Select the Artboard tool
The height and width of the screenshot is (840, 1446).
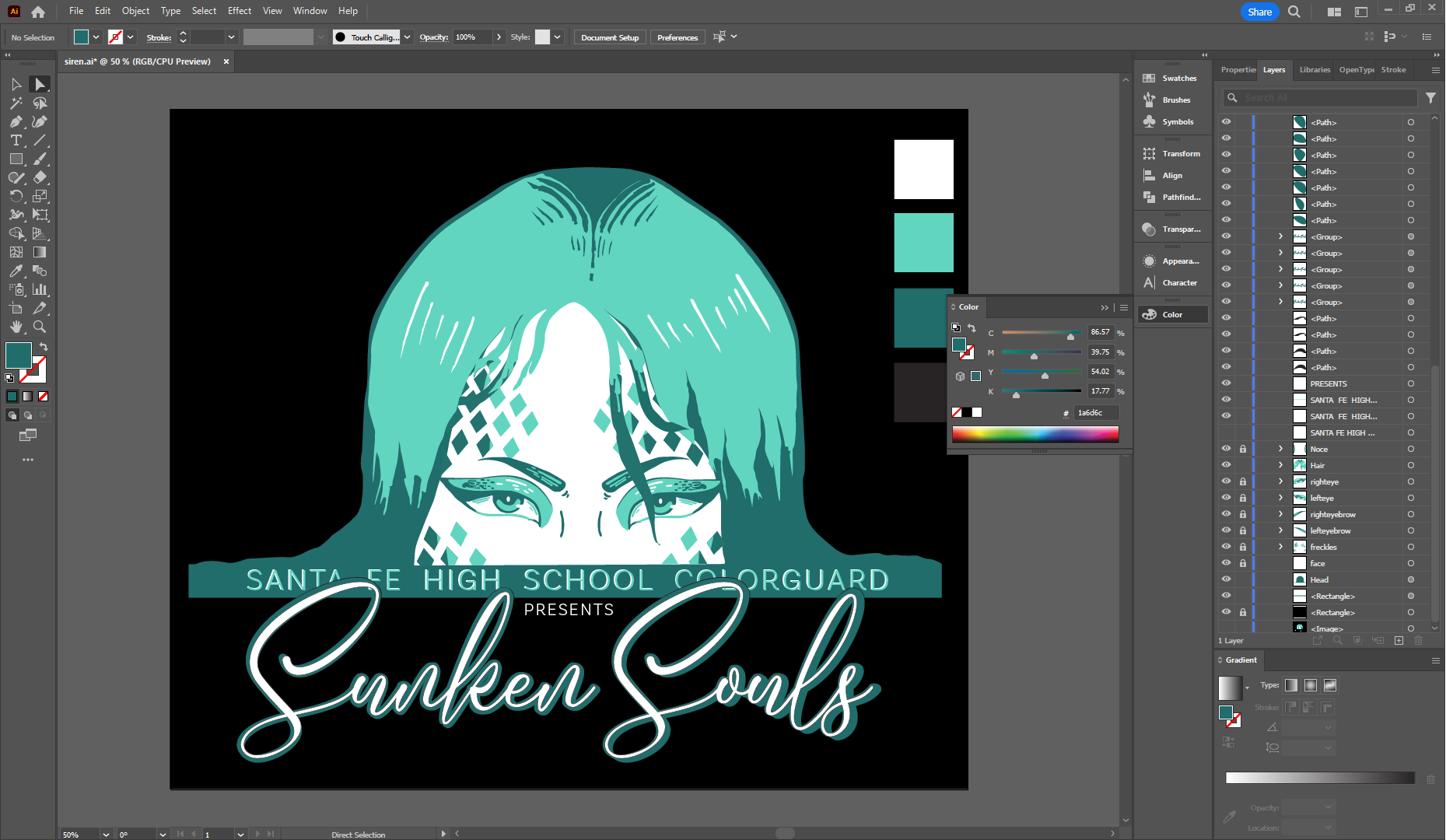pos(16,308)
